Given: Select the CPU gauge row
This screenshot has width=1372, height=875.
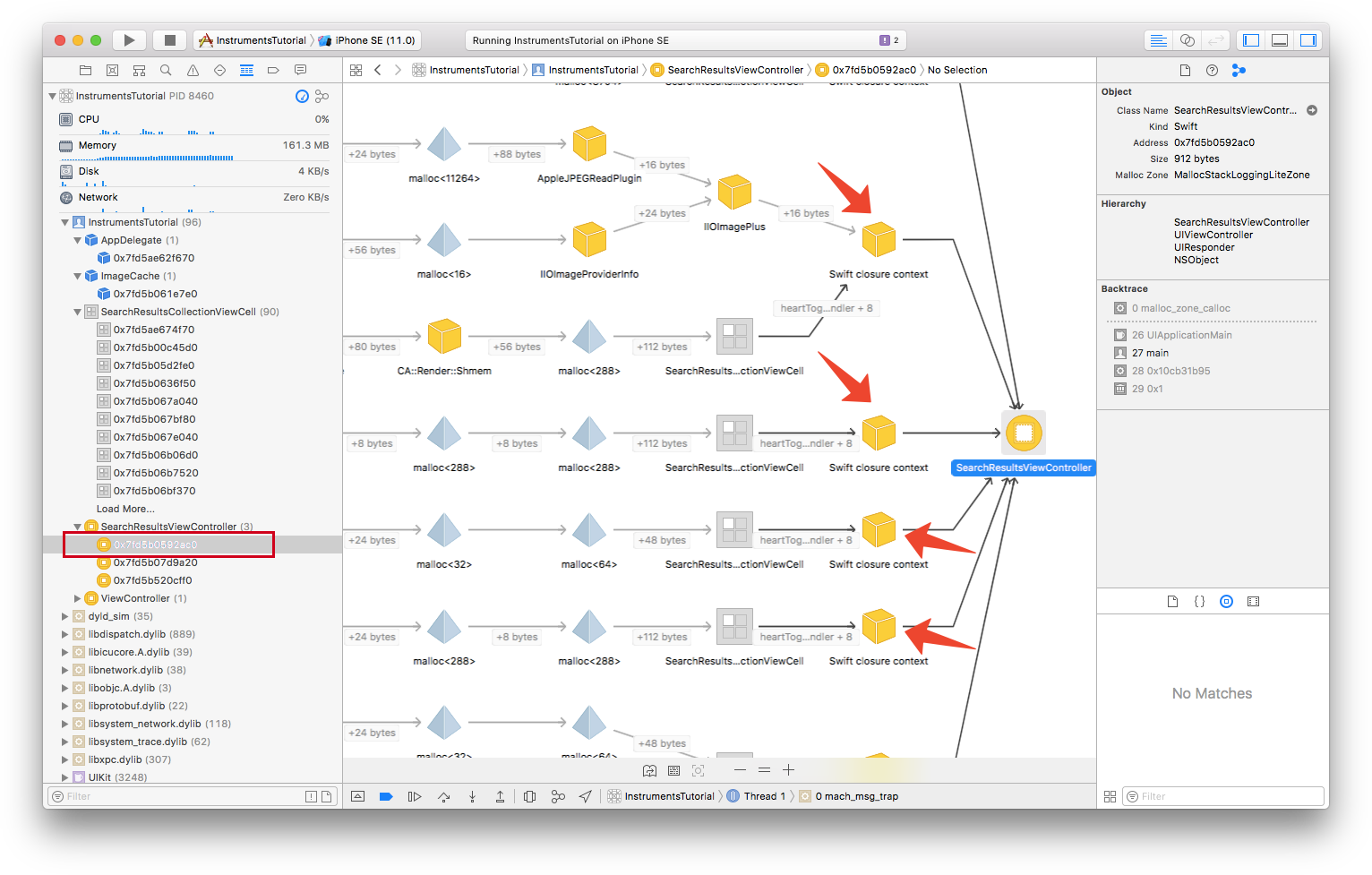Looking at the screenshot, I should coord(193,121).
